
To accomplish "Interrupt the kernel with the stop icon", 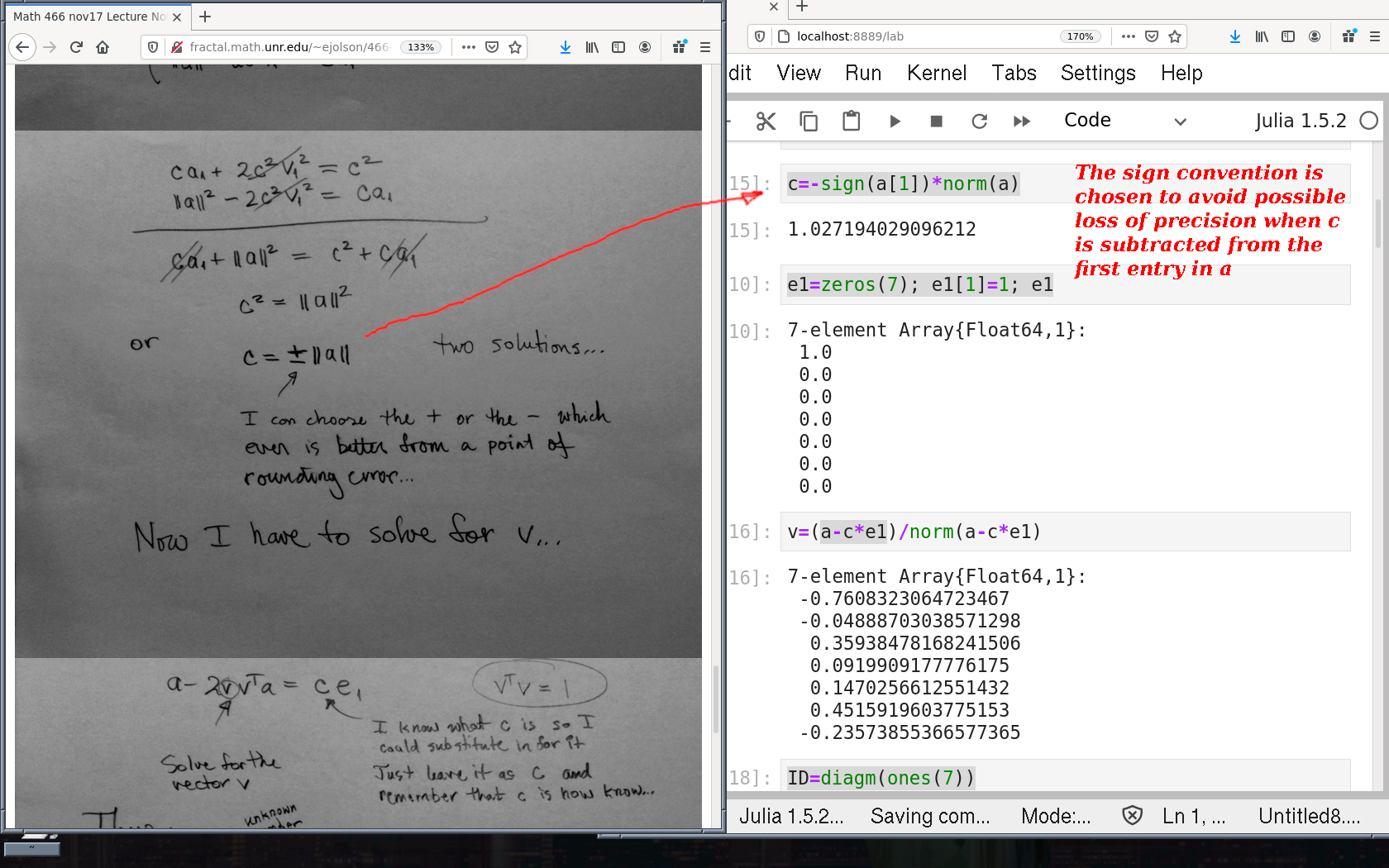I will pos(936,122).
